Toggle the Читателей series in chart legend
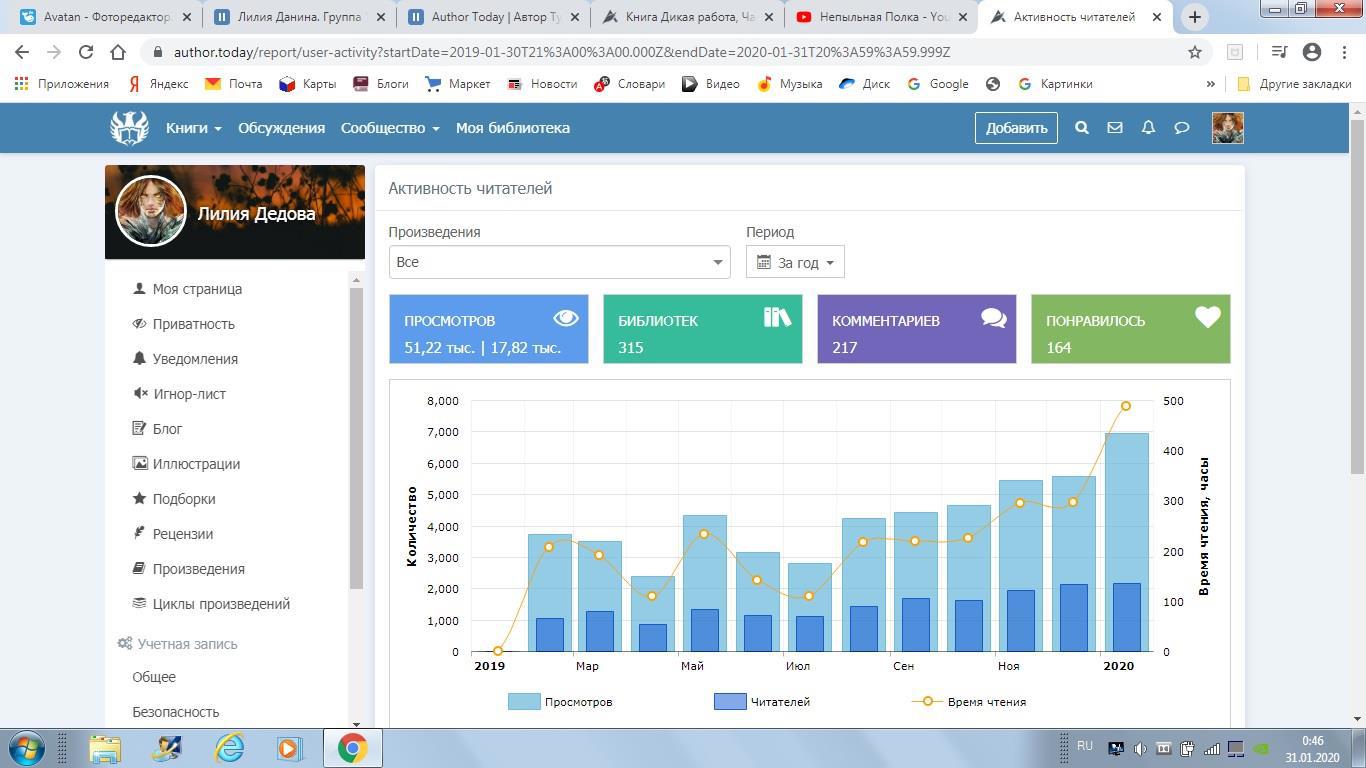 [762, 702]
